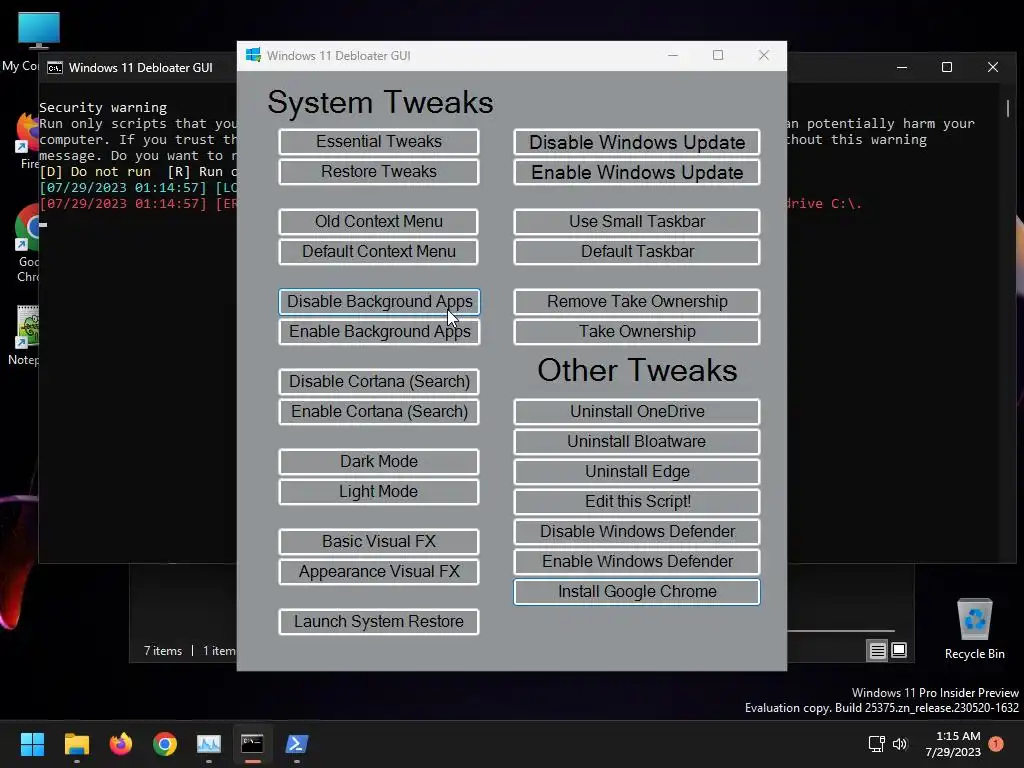Viewport: 1024px width, 768px height.
Task: Open Edit this Script!
Action: click(x=637, y=502)
